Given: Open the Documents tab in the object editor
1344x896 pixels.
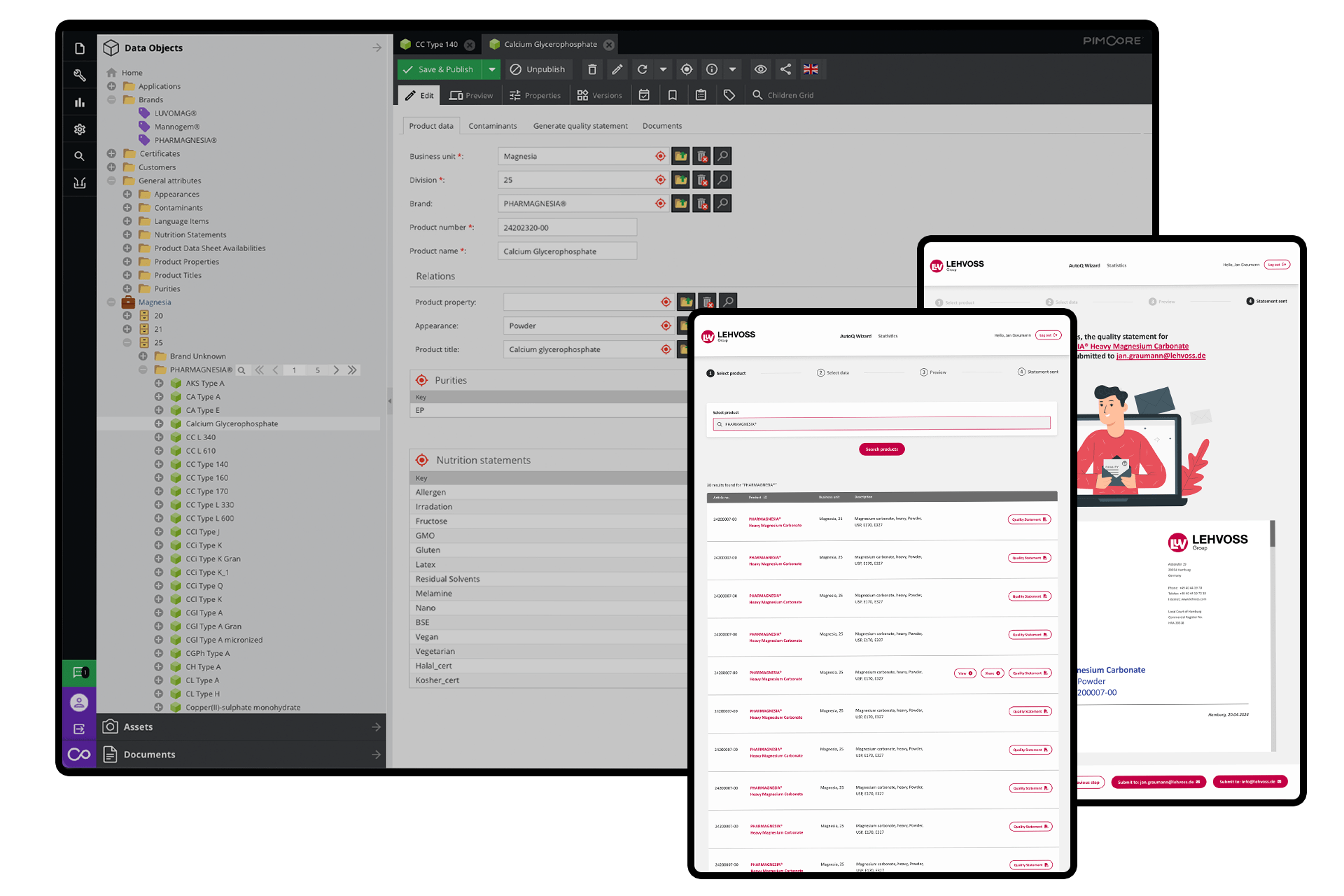Looking at the screenshot, I should (x=661, y=126).
